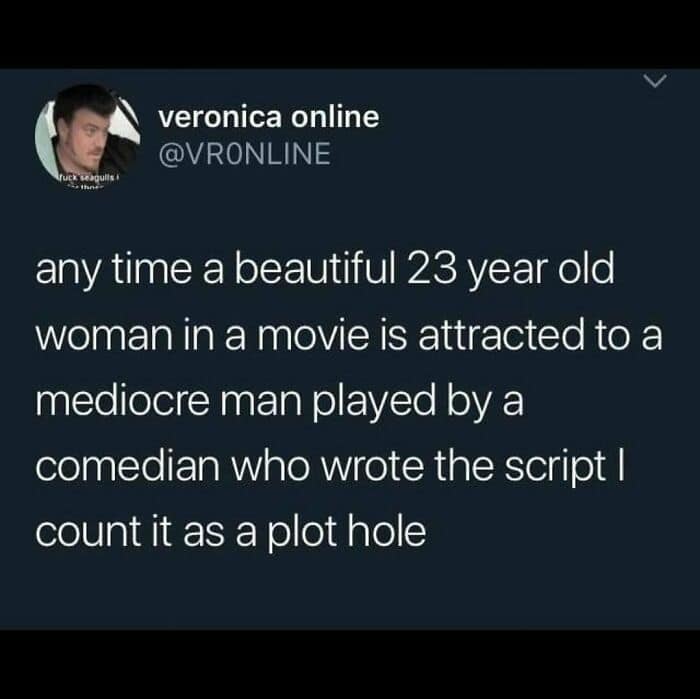
Task: Open the @VRONLINE handle link
Action: (x=245, y=154)
